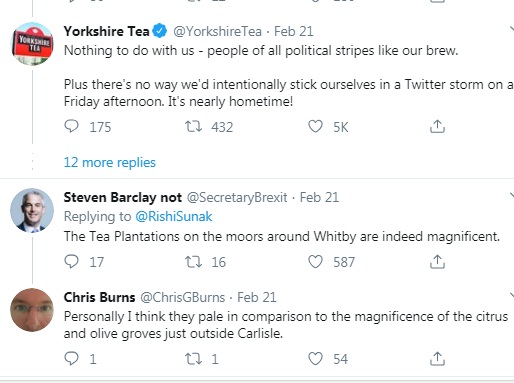
Task: Share the Tea Plantations tweet
Action: tap(437, 262)
